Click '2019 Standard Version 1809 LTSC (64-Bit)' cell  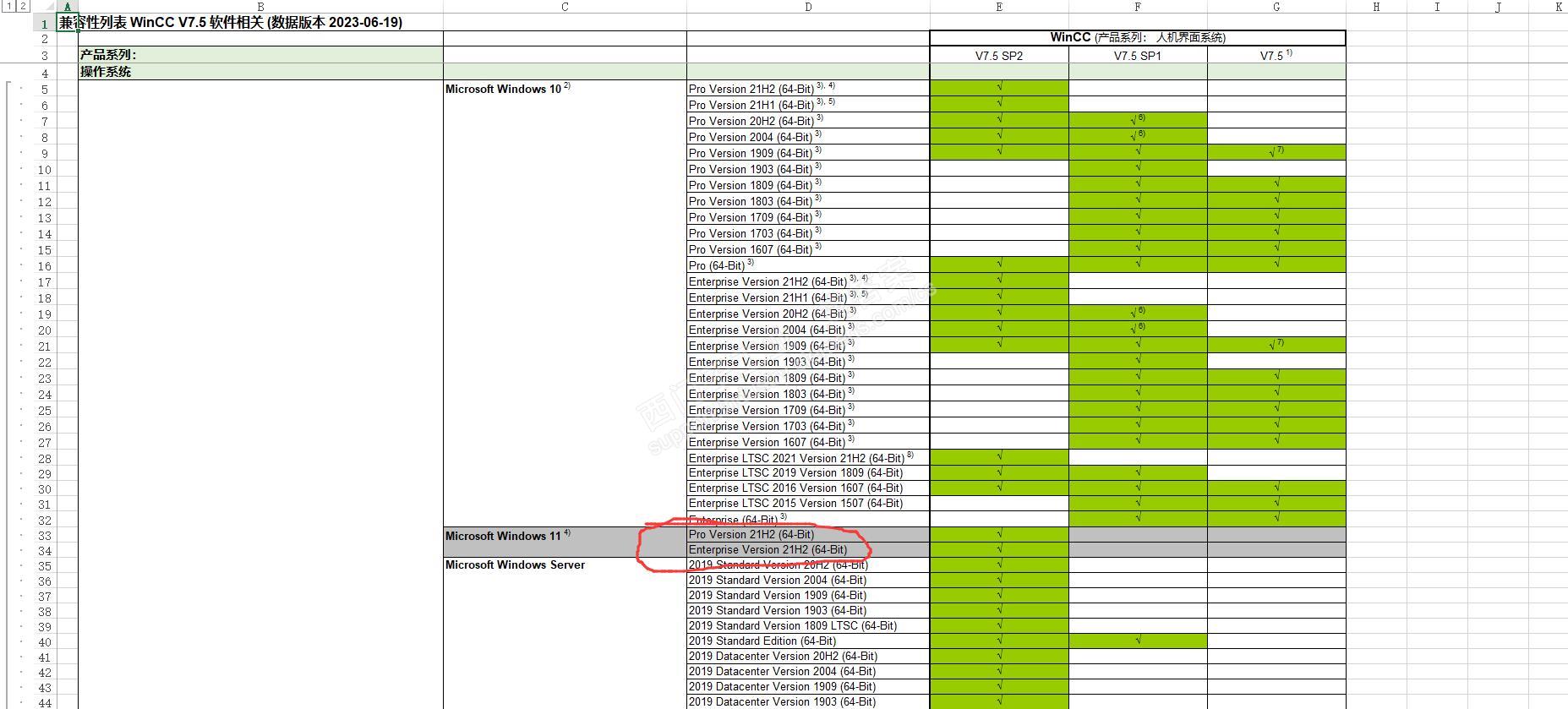808,626
